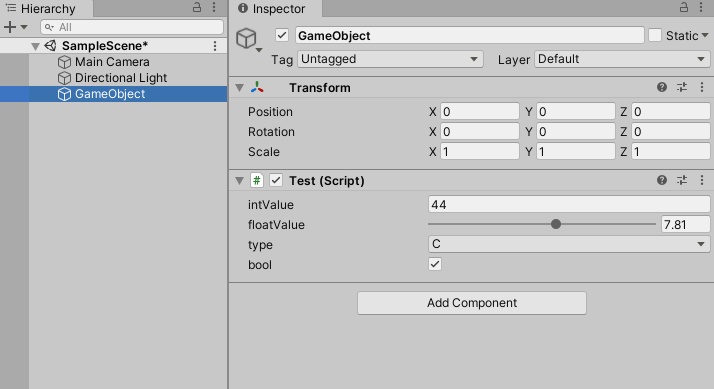Click the plus create-object icon in Hierarchy
The width and height of the screenshot is (714, 389).
pyautogui.click(x=10, y=27)
